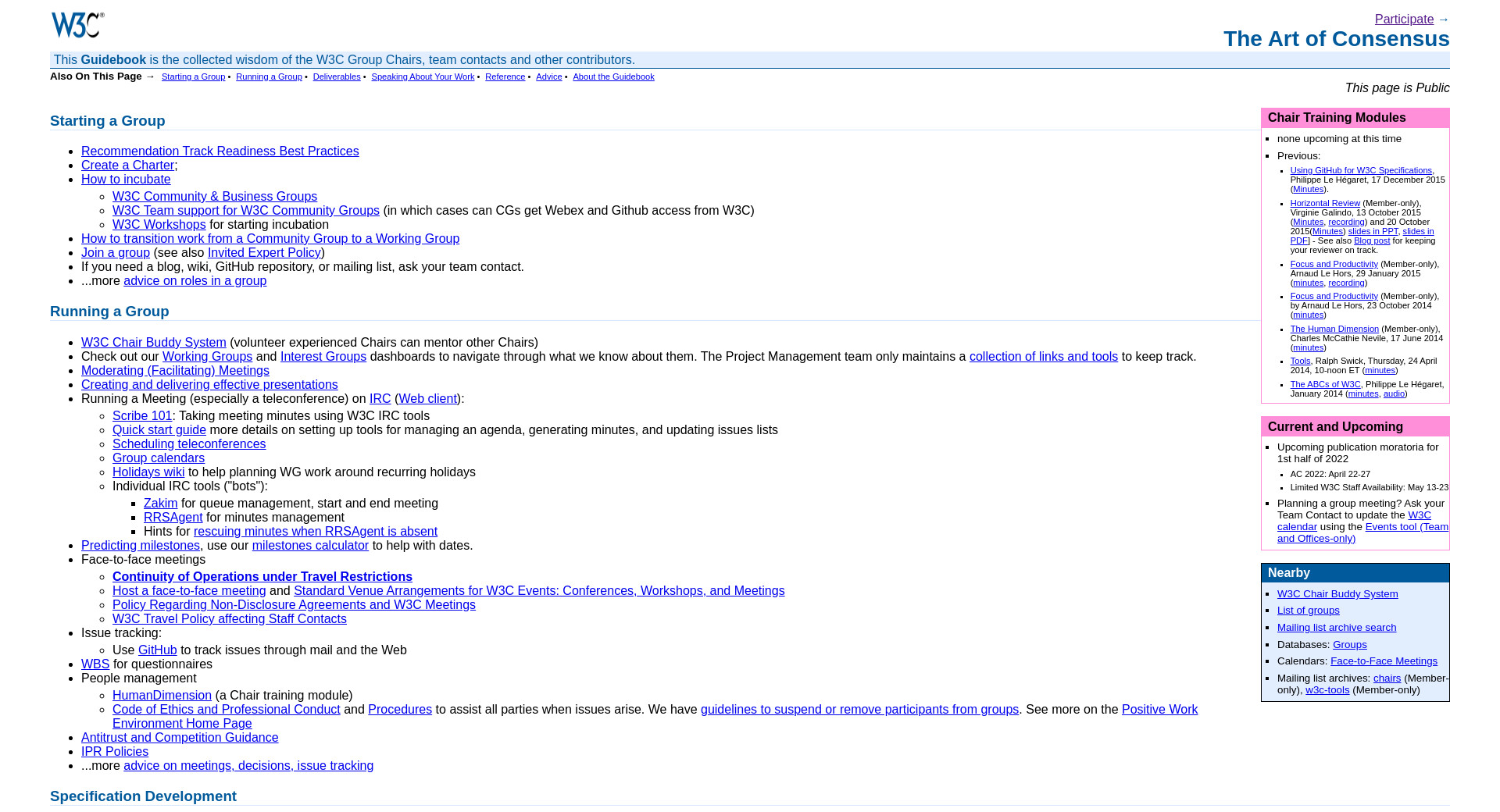This screenshot has height=812, width=1500.
Task: Open the IRC Web client link
Action: 427,399
